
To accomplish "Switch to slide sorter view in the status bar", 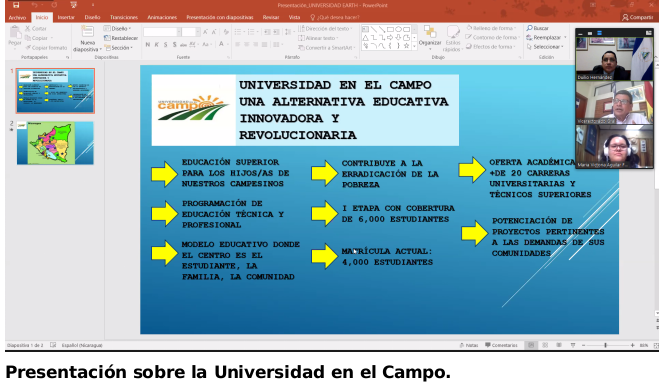I will tap(545, 345).
